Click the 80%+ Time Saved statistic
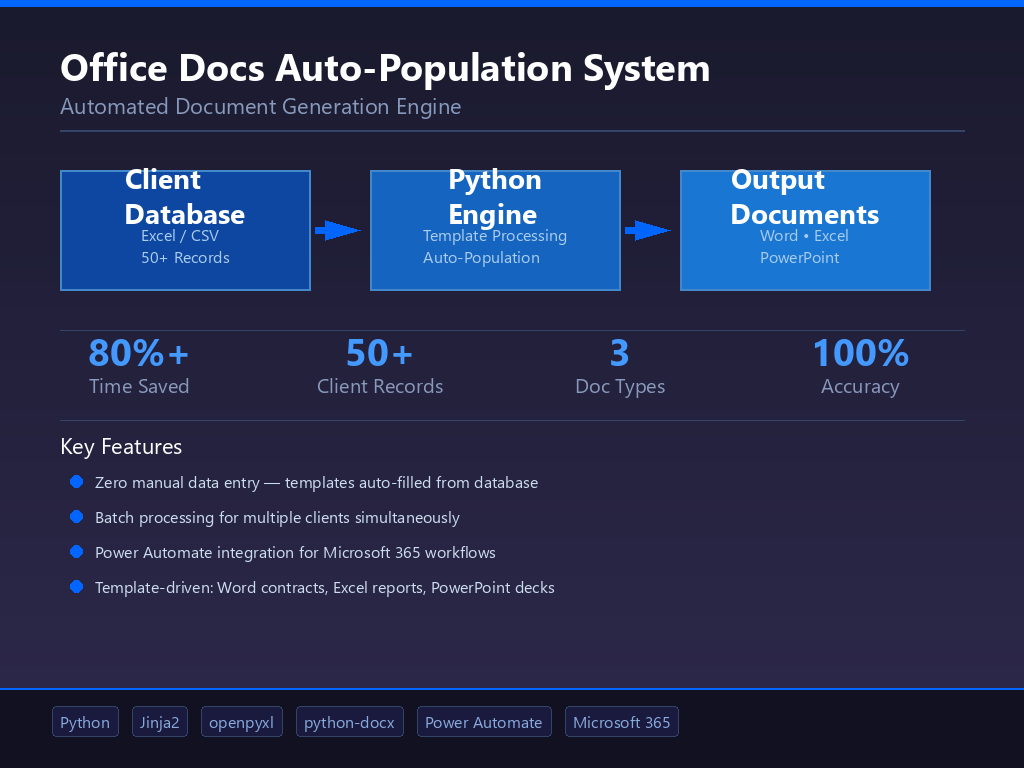Screen dimensions: 1024x768 139,366
